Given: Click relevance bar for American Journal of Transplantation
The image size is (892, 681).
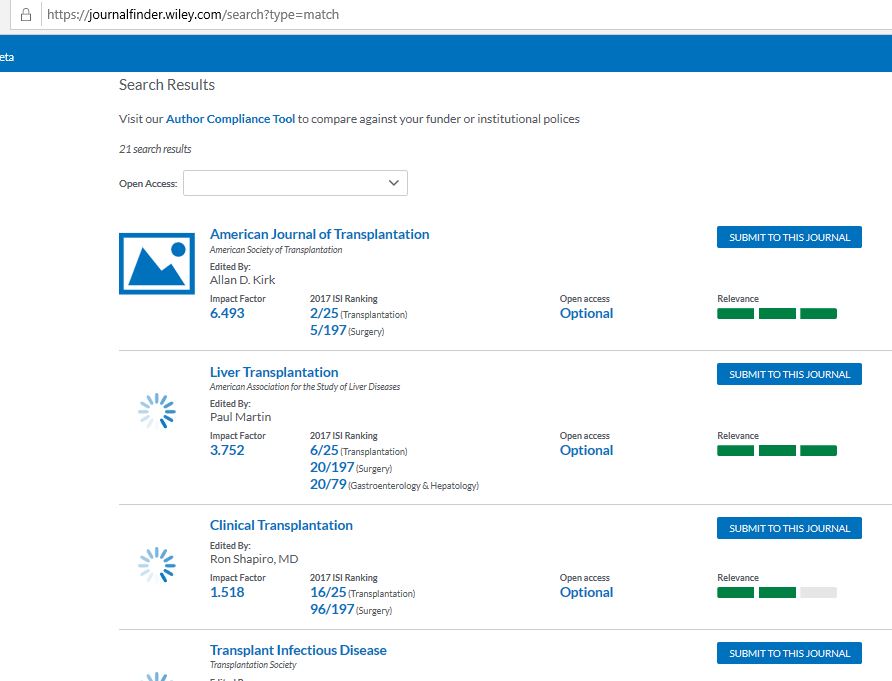Looking at the screenshot, I should coord(777,313).
